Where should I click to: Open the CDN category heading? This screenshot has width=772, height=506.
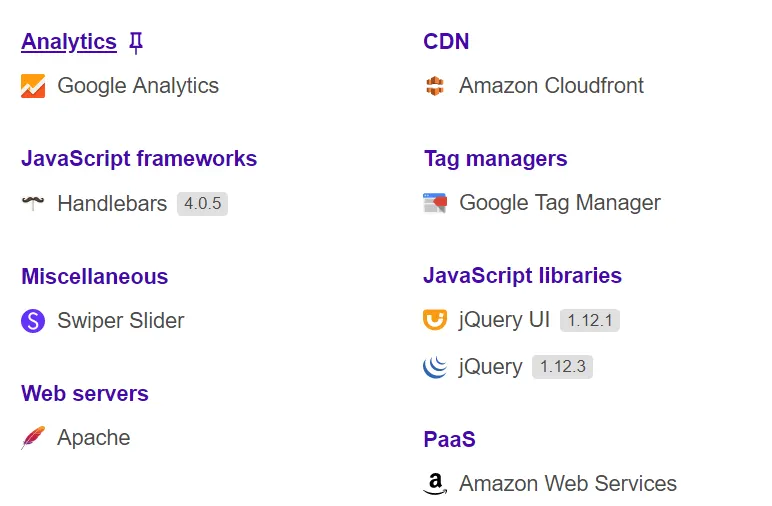pyautogui.click(x=446, y=41)
